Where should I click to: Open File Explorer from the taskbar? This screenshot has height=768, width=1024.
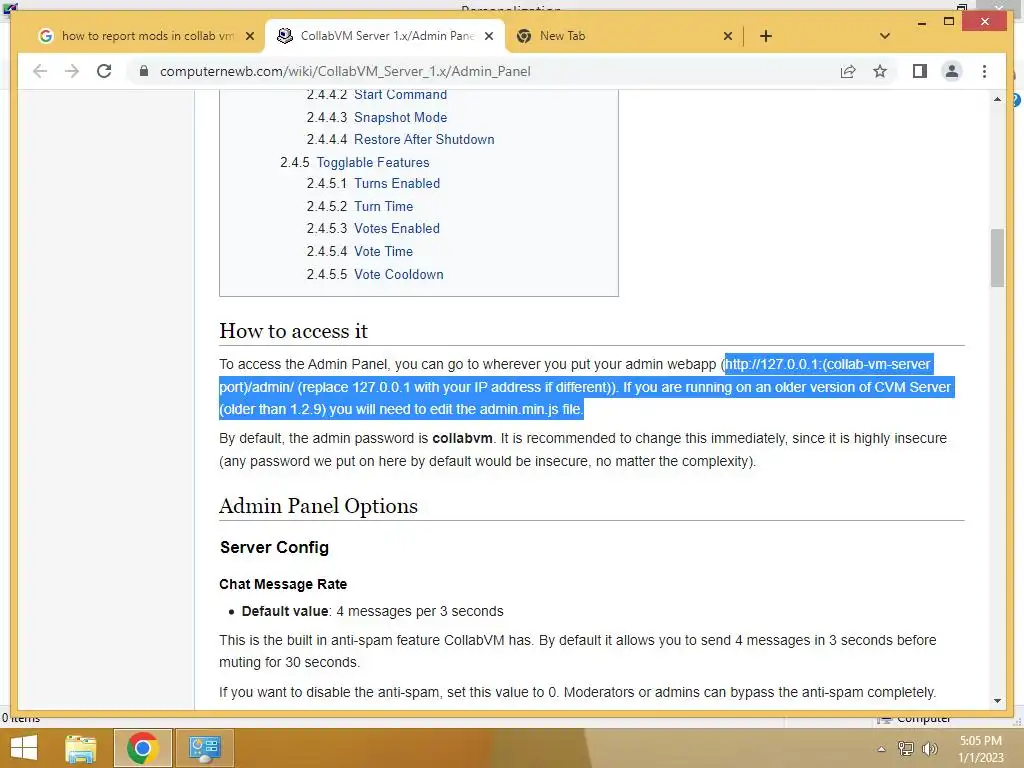[x=81, y=748]
